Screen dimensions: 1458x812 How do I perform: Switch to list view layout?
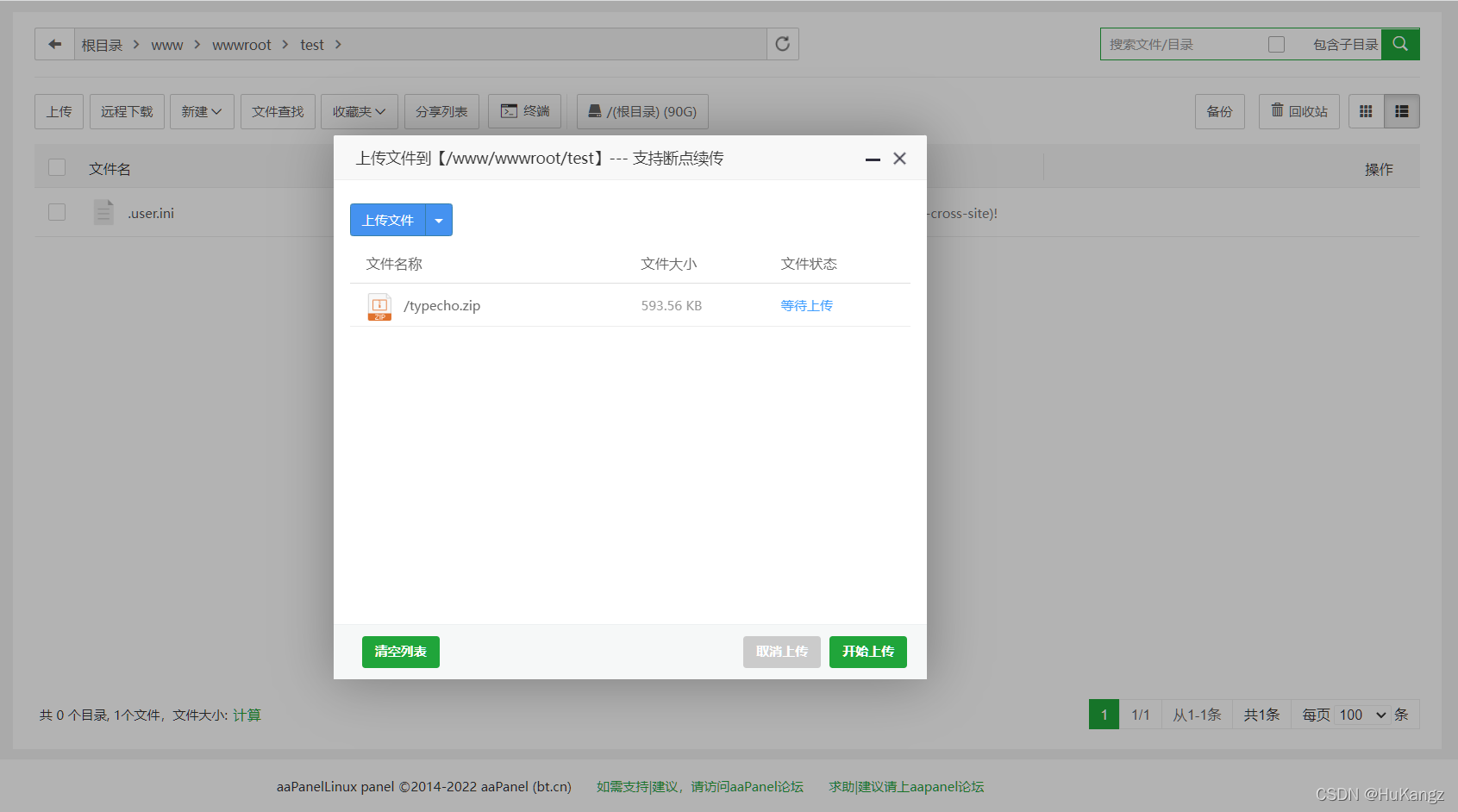click(1402, 111)
